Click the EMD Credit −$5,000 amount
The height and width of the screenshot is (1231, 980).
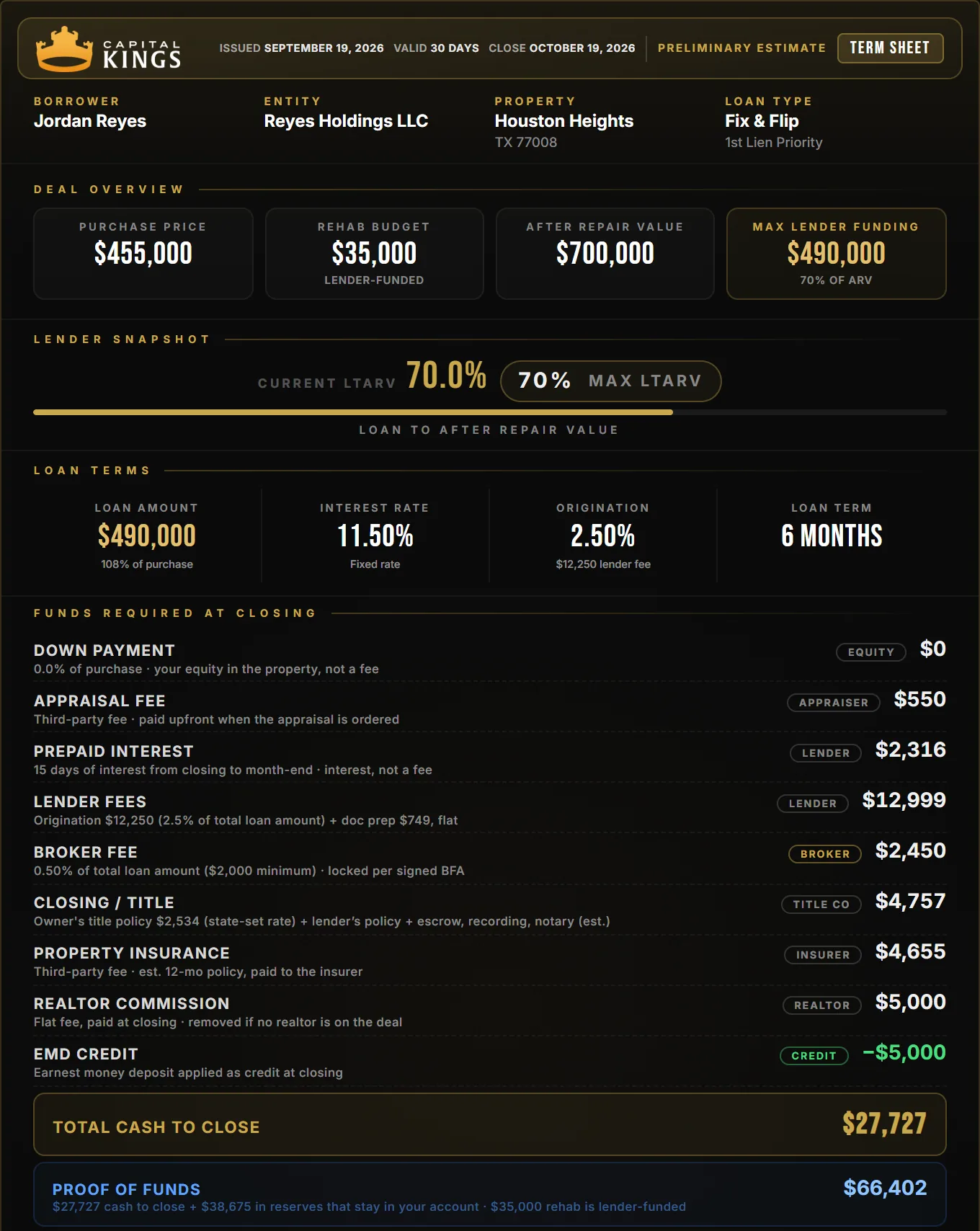904,1052
